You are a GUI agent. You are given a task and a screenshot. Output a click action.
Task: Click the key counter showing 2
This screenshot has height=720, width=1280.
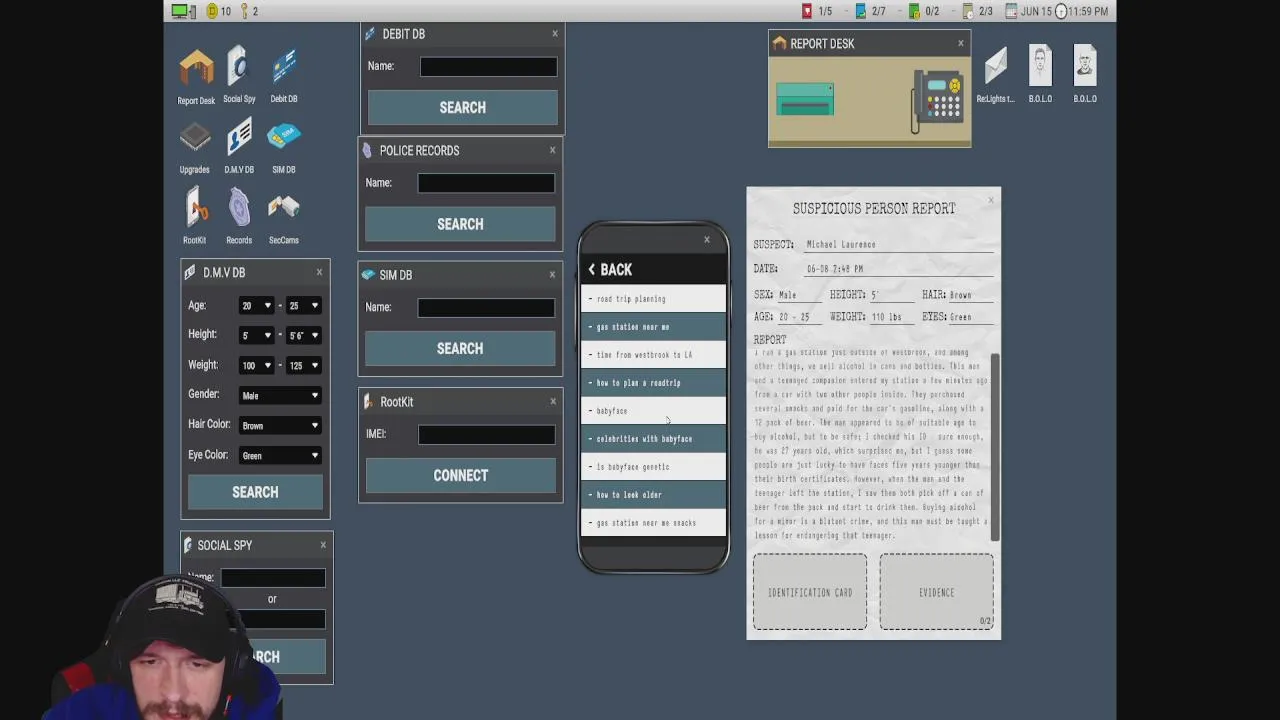pyautogui.click(x=248, y=11)
